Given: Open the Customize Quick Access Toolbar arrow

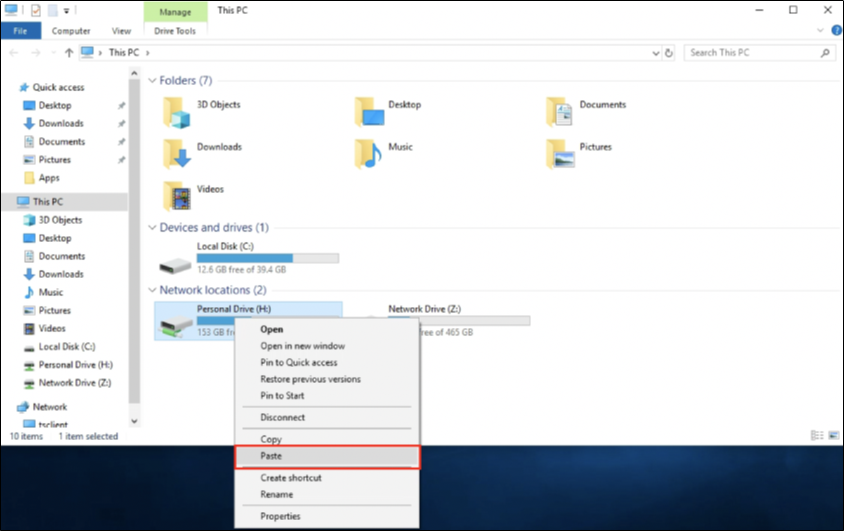Looking at the screenshot, I should (67, 11).
